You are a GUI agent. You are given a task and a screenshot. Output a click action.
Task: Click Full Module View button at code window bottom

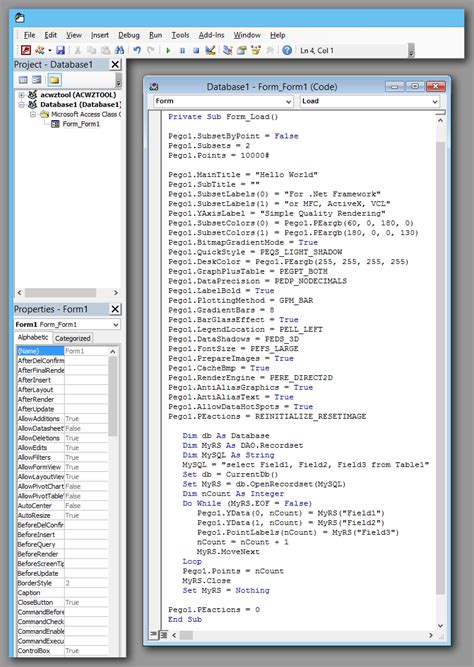(x=163, y=635)
